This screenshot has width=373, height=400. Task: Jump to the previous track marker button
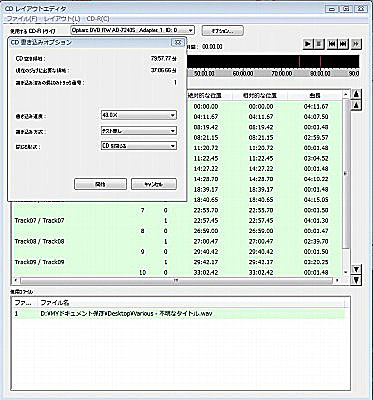point(332,44)
